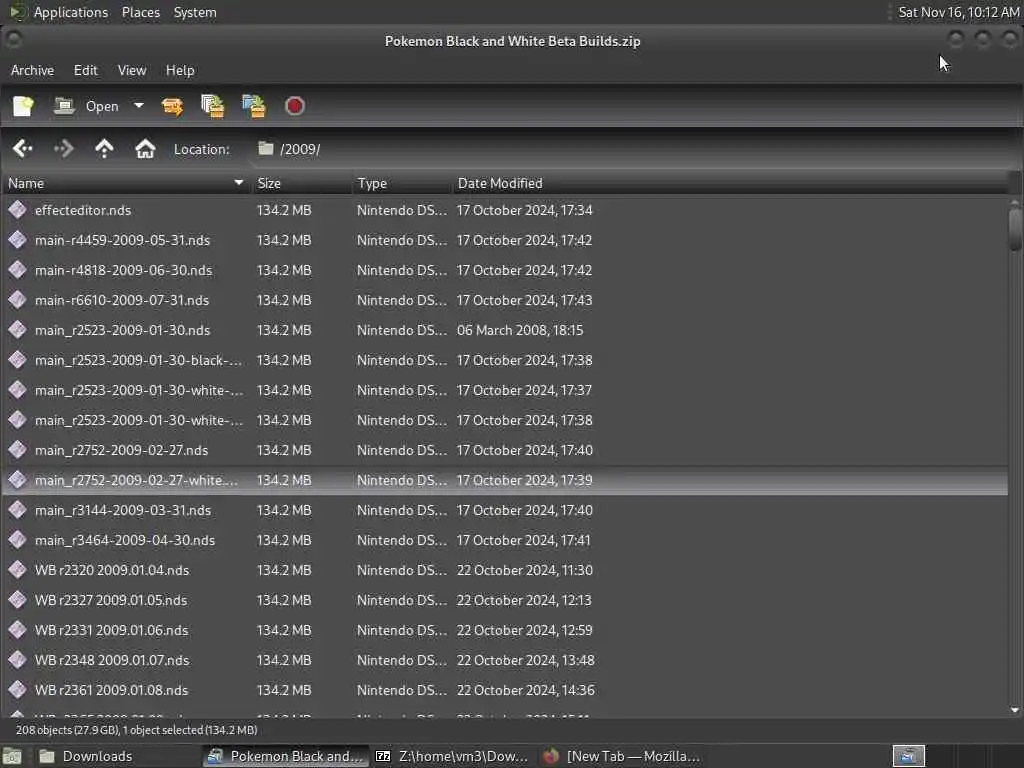Click the Name column sort arrow
This screenshot has height=768, width=1024.
pyautogui.click(x=238, y=183)
